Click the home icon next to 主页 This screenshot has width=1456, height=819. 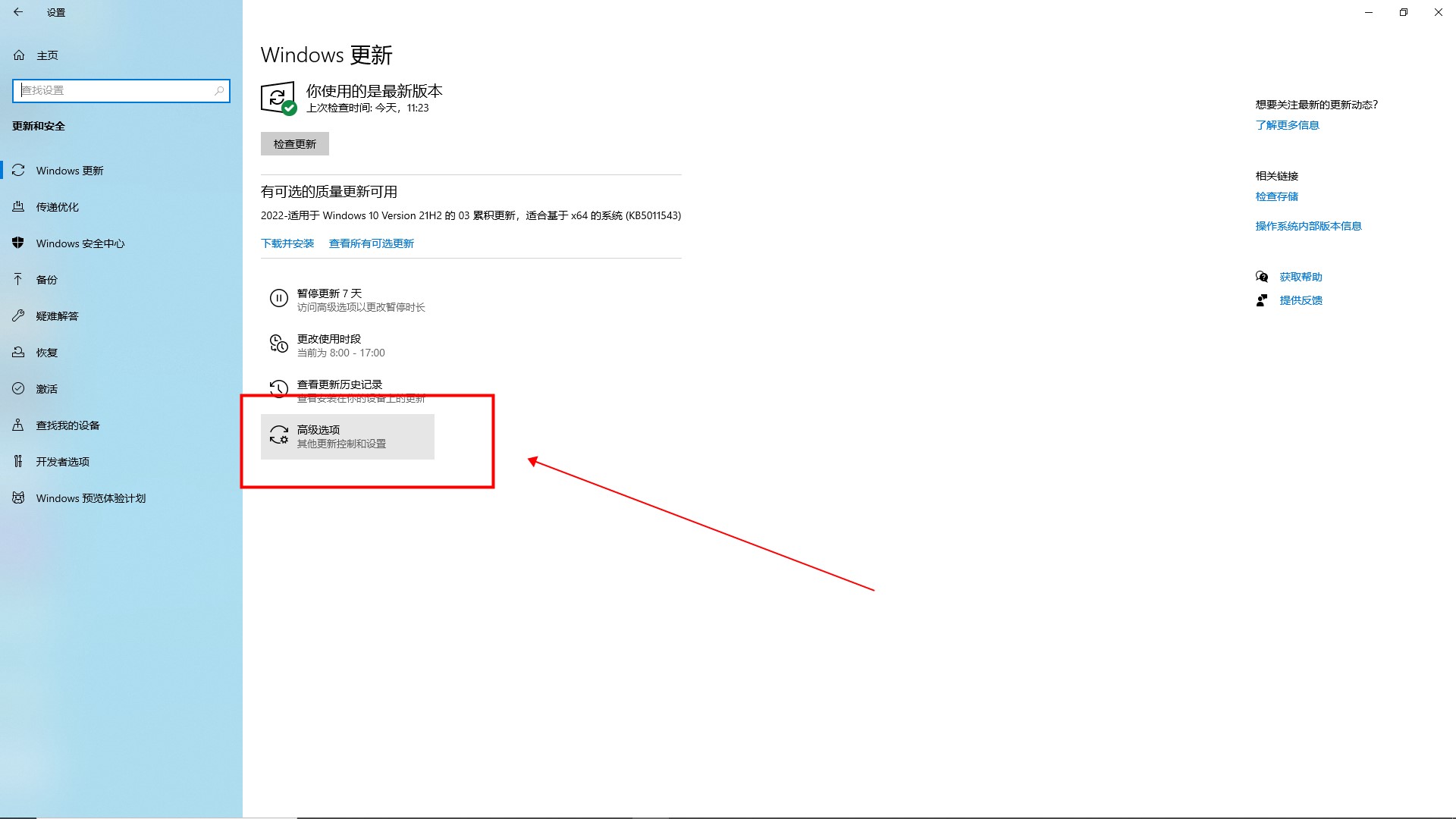coord(20,55)
